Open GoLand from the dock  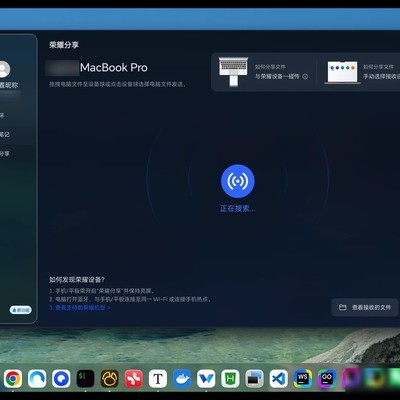coord(327,379)
